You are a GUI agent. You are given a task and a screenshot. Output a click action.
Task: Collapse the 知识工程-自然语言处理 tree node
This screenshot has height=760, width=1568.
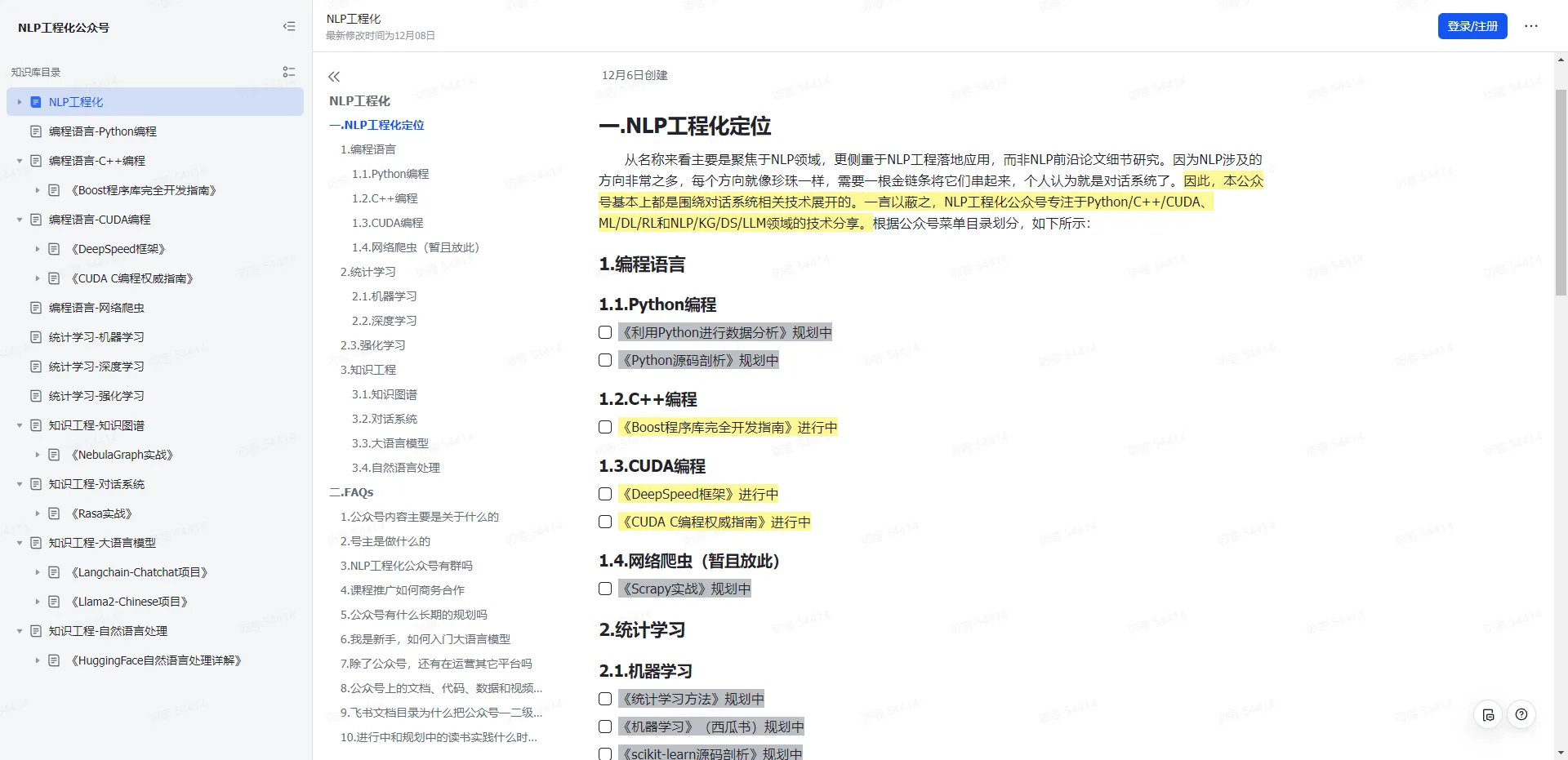point(20,631)
